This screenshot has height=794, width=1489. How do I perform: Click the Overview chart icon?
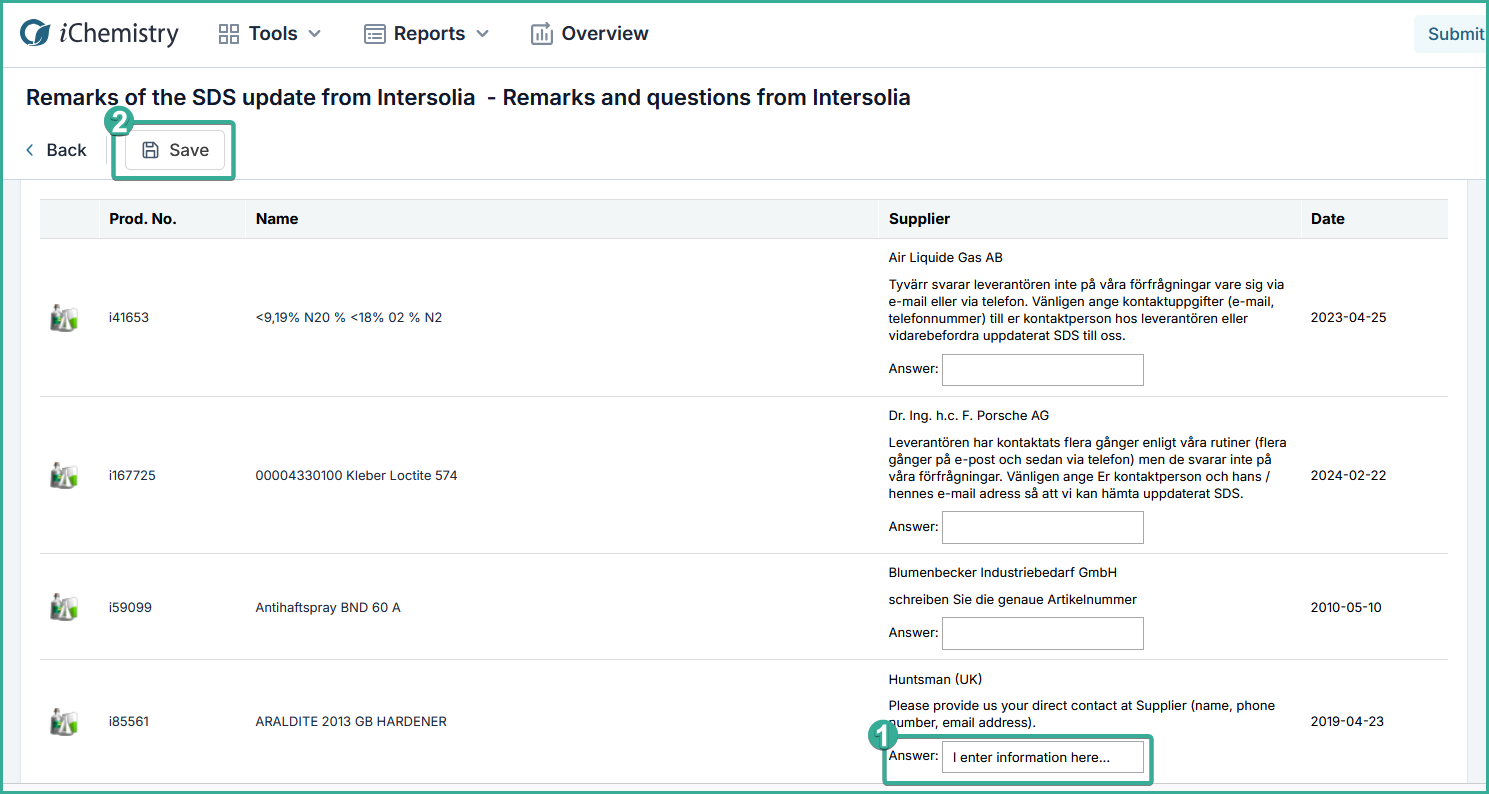pos(541,34)
